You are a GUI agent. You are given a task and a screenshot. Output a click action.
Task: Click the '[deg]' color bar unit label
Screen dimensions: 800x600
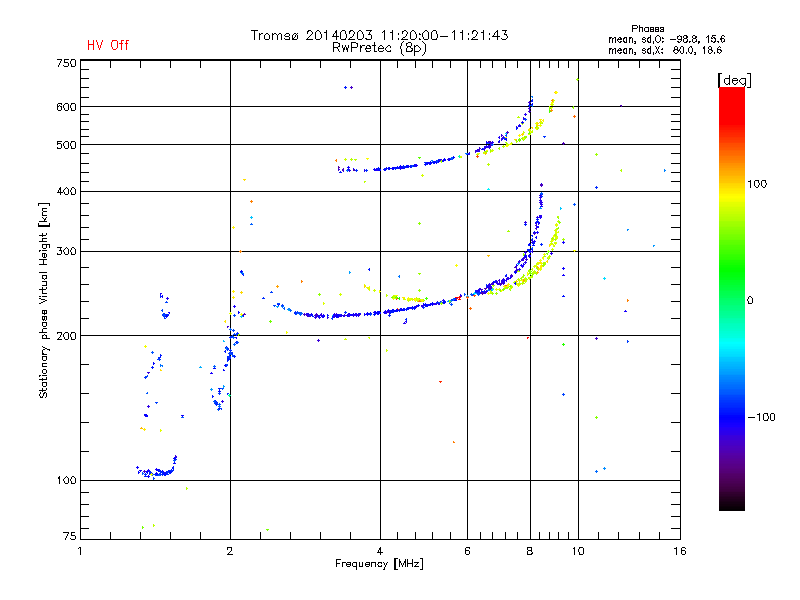734,80
